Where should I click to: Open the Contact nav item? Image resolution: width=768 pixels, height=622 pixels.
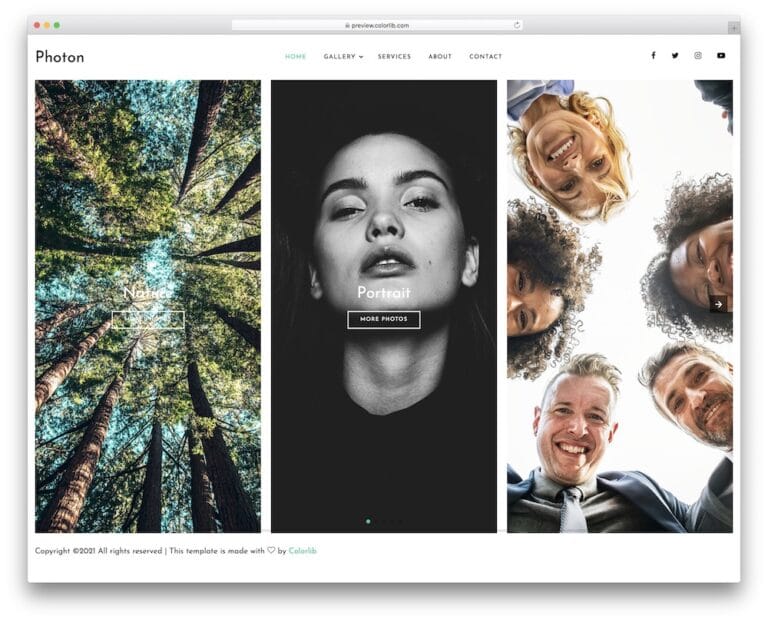485,56
